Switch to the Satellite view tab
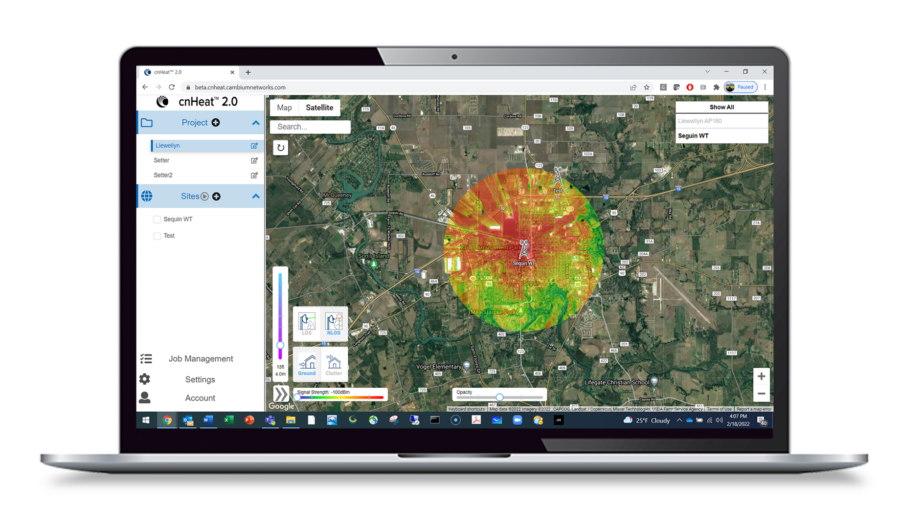 (x=320, y=108)
